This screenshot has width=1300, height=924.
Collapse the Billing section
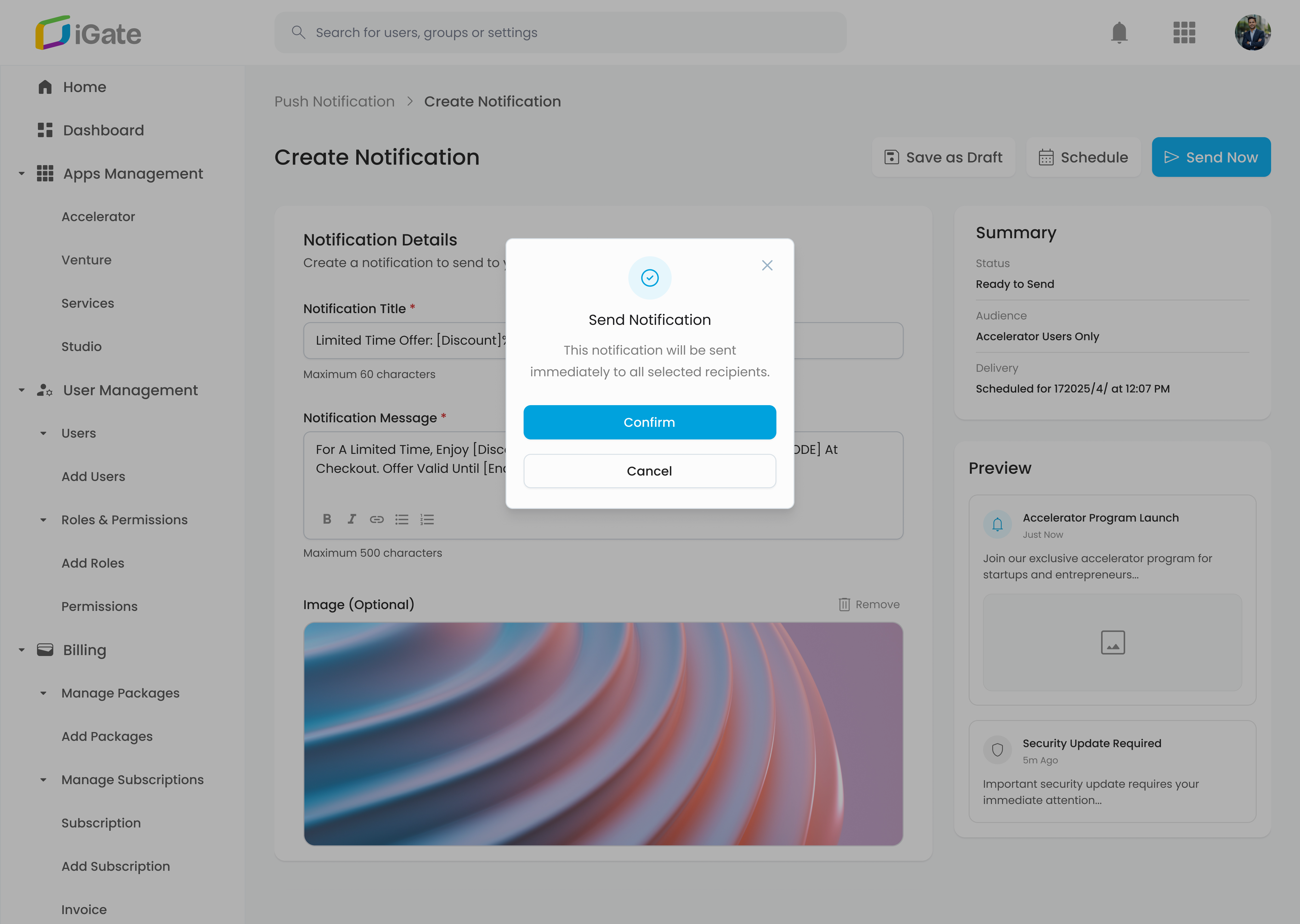click(x=22, y=649)
